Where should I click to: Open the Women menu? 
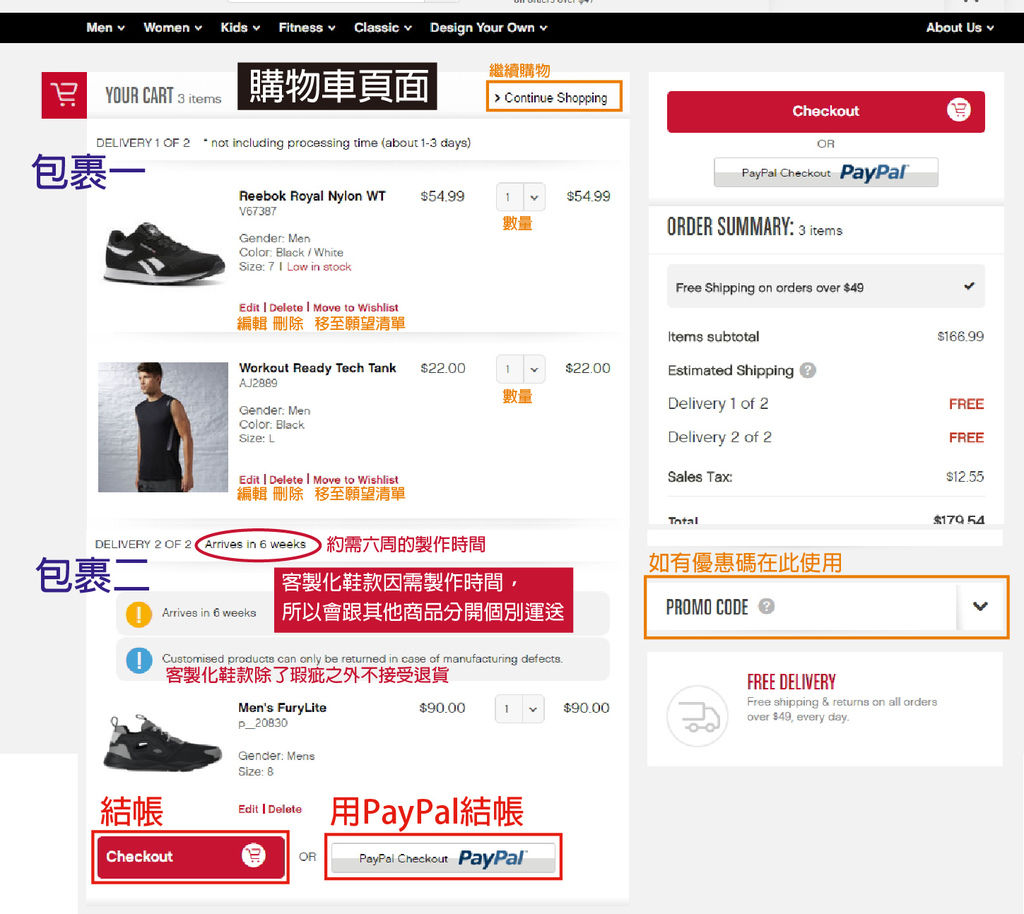(x=172, y=27)
